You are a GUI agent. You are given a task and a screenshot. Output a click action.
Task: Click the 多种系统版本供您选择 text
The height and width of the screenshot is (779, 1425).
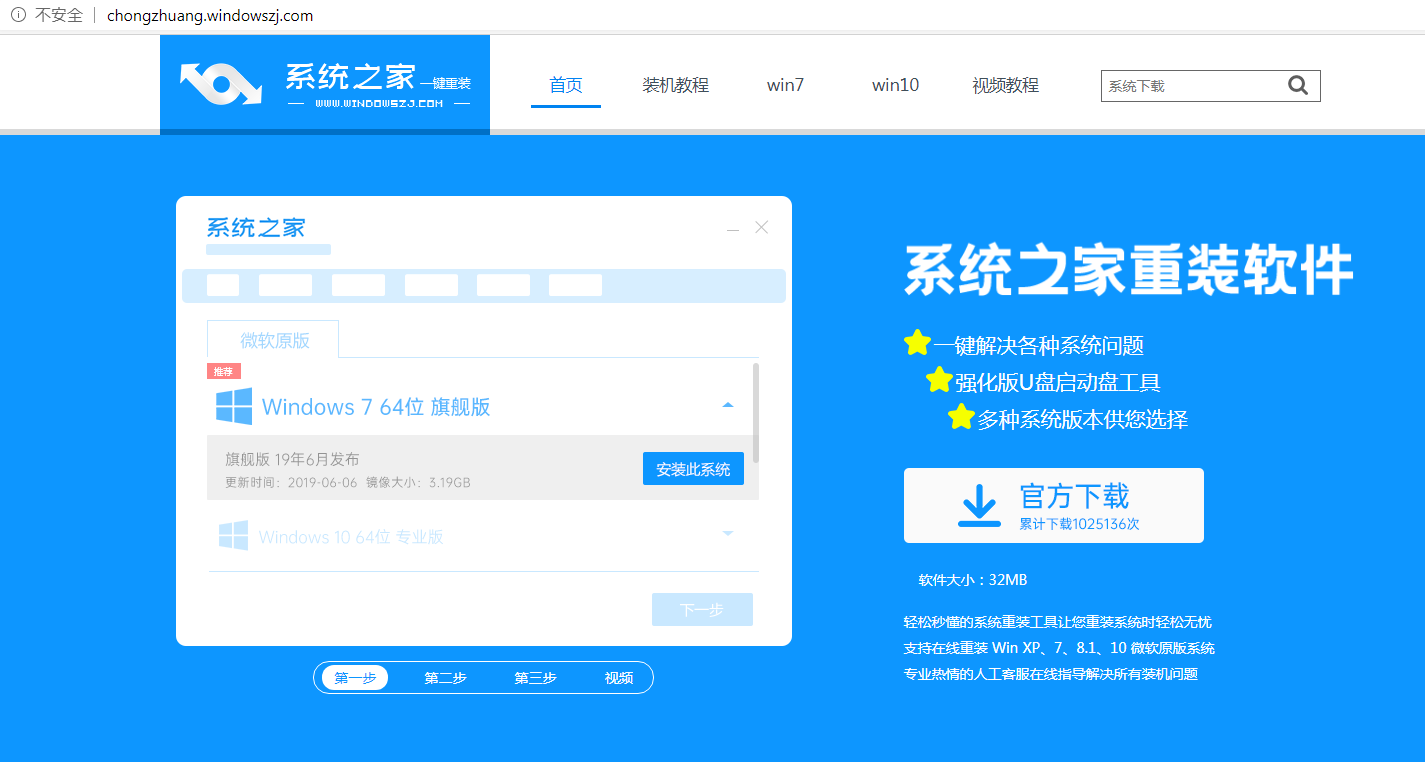point(1083,419)
